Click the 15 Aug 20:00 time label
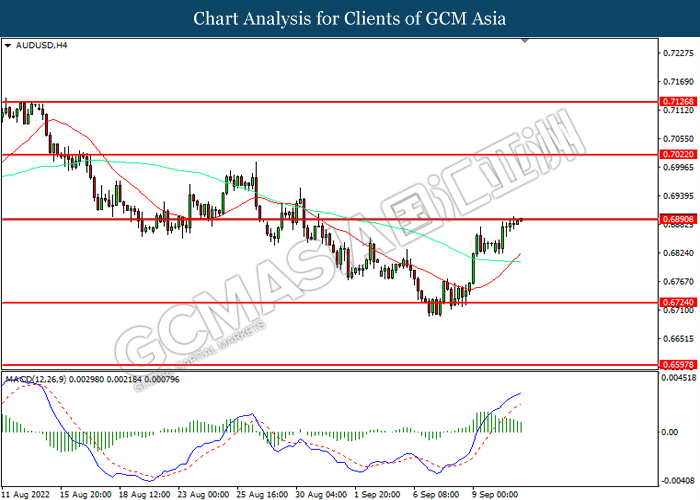This screenshot has width=700, height=500. point(86,495)
